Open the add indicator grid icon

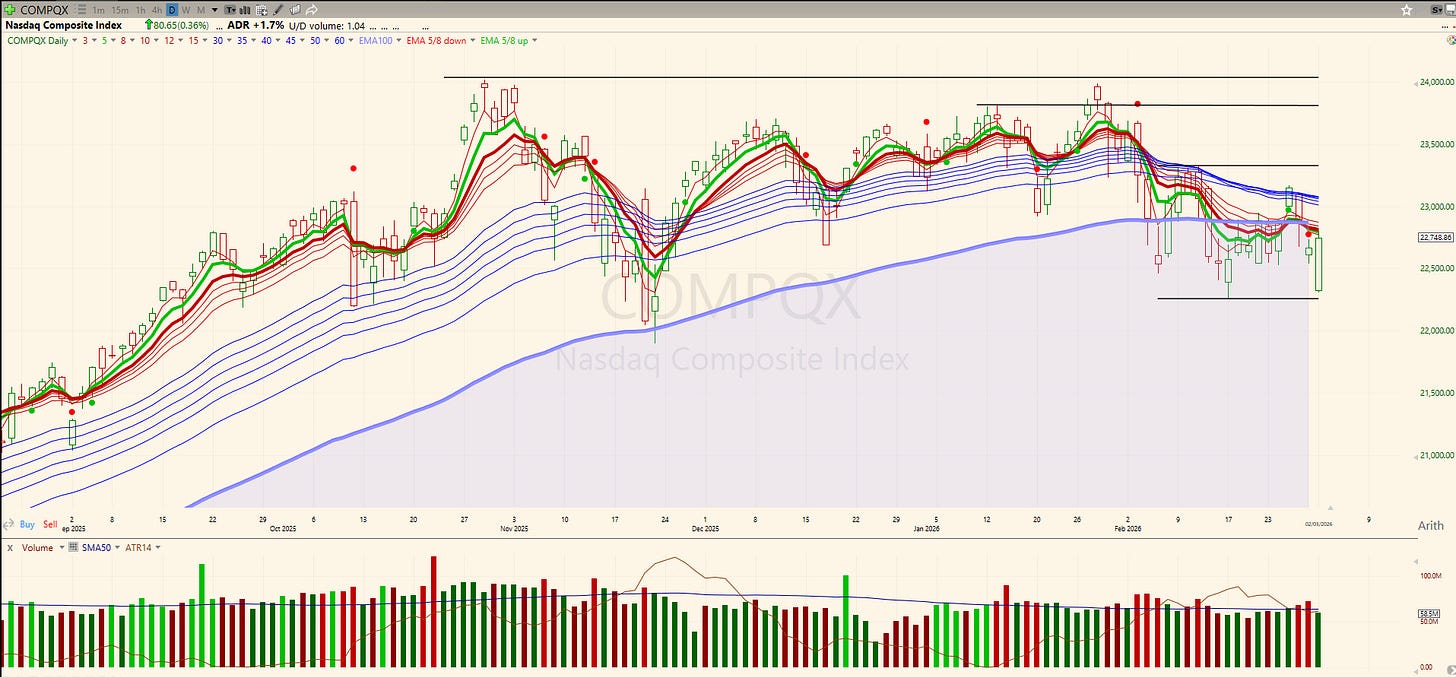261,10
